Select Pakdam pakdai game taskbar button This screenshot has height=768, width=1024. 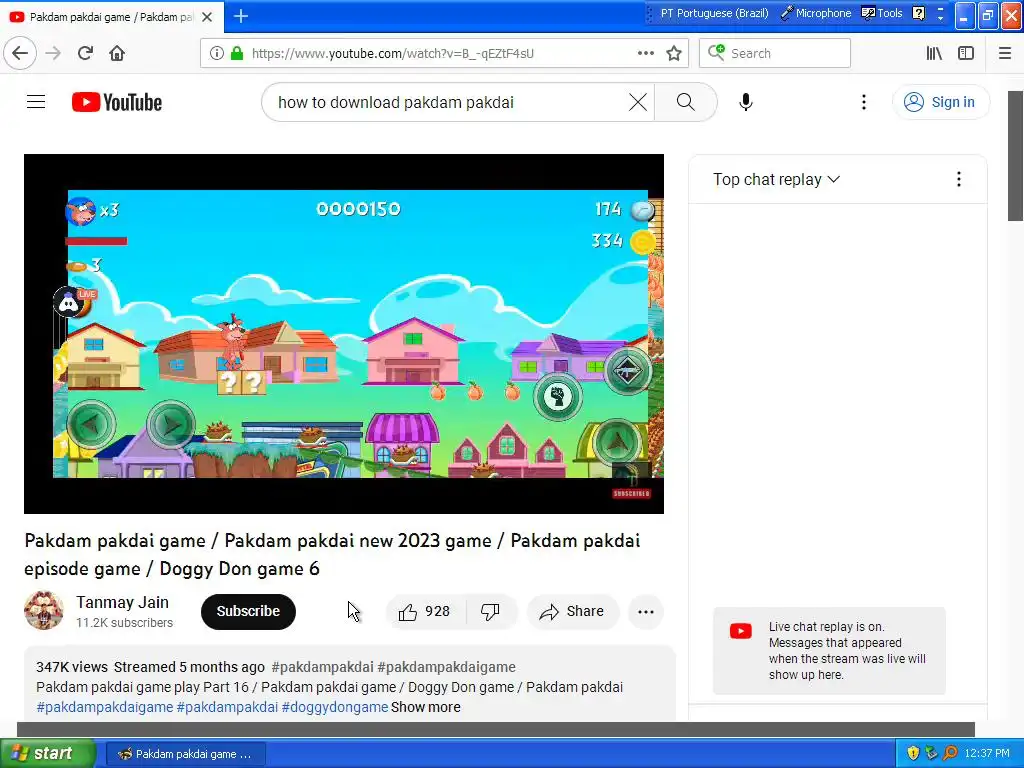click(185, 754)
